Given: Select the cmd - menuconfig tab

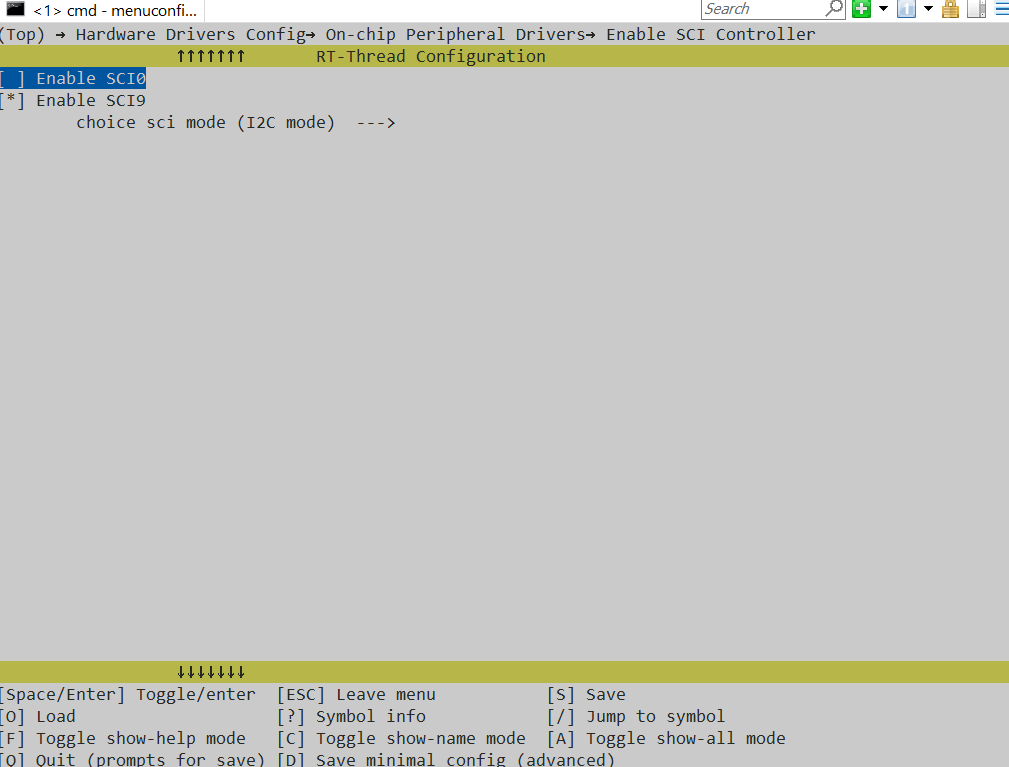Looking at the screenshot, I should click(x=103, y=10).
